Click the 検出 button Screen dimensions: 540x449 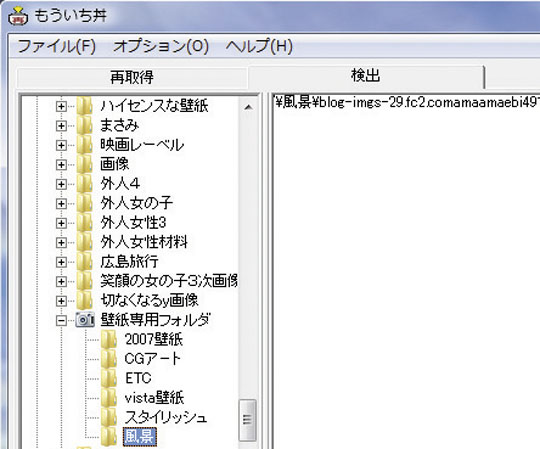click(x=366, y=76)
